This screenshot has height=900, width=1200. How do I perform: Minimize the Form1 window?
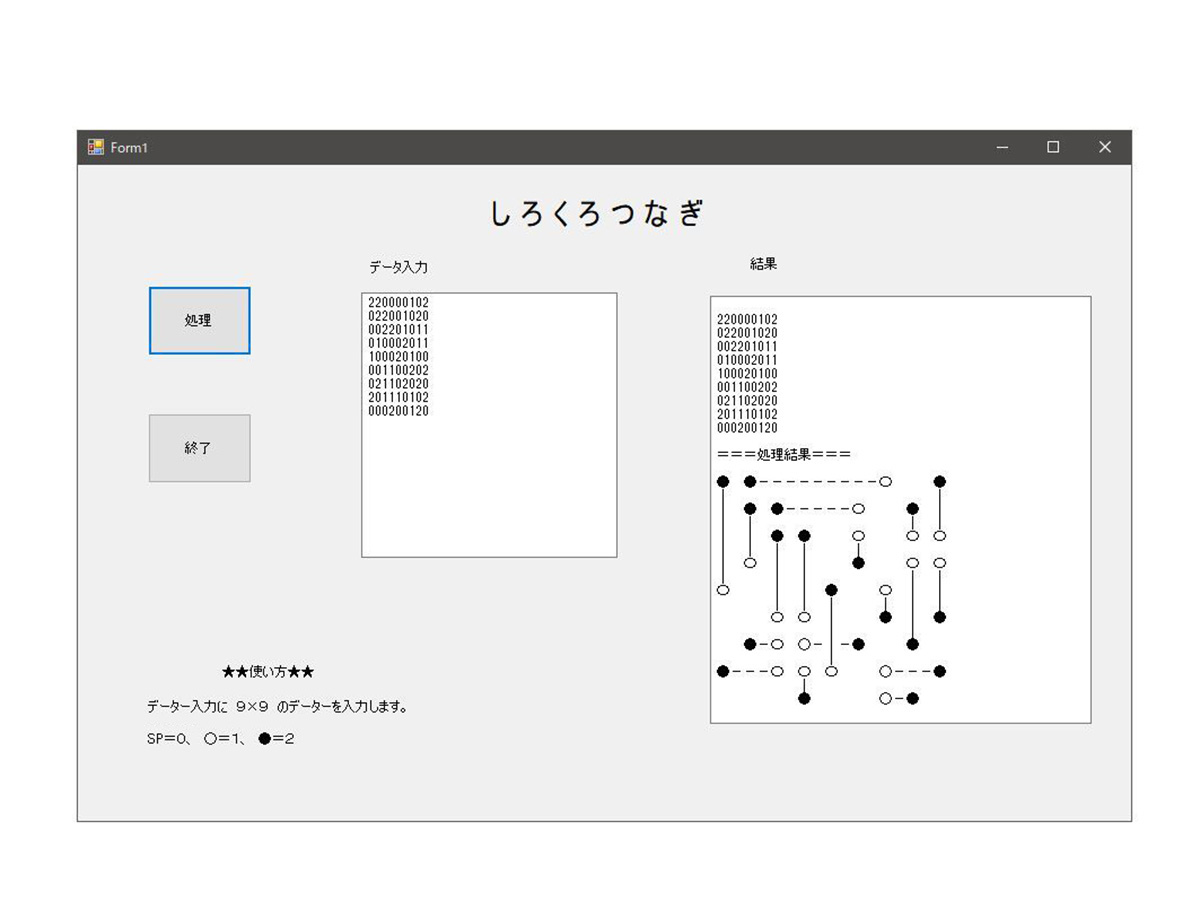click(x=1002, y=147)
